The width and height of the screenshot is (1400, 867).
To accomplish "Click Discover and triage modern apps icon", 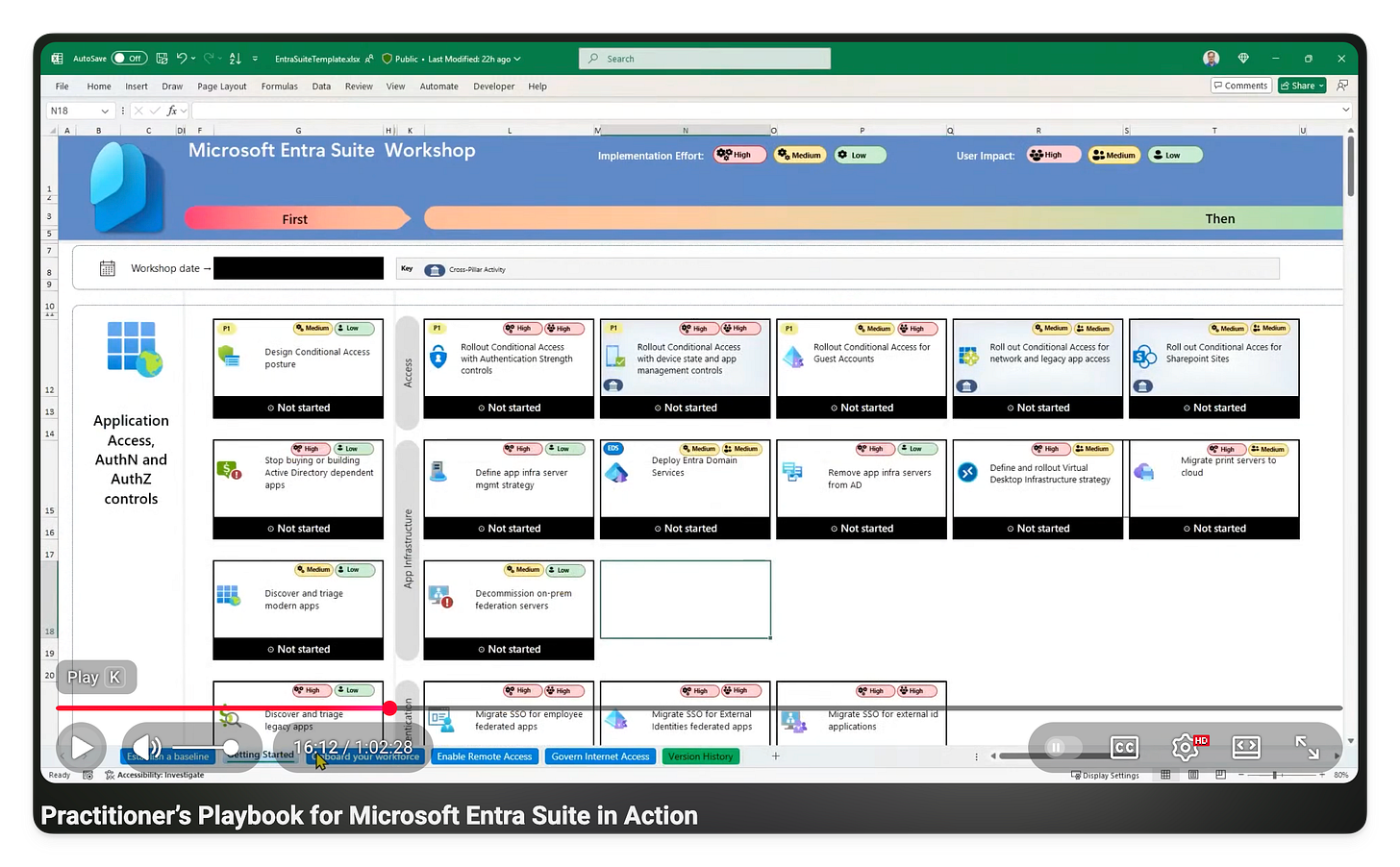I will 228,595.
